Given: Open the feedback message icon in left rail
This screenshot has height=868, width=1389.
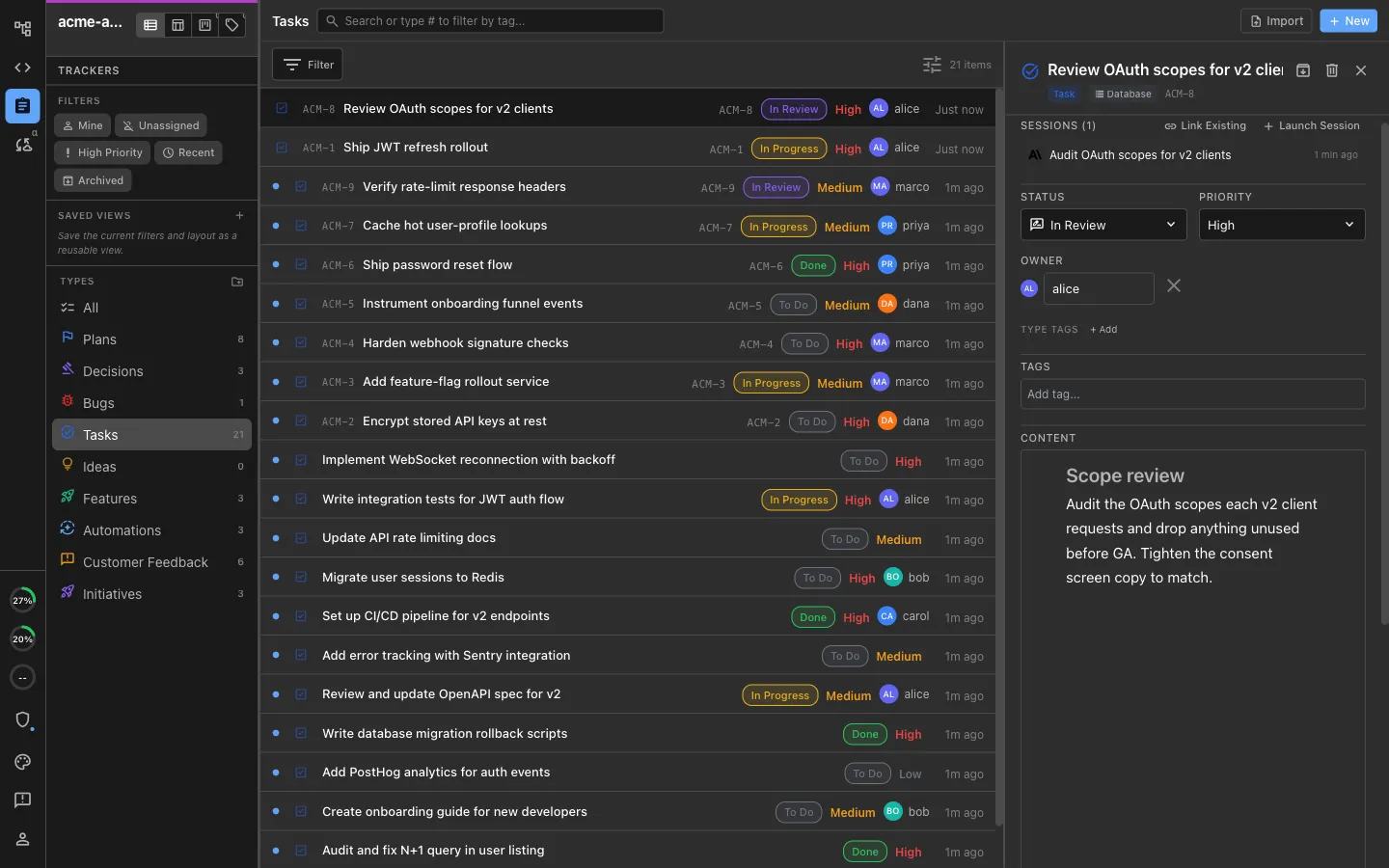Looking at the screenshot, I should pos(22,800).
